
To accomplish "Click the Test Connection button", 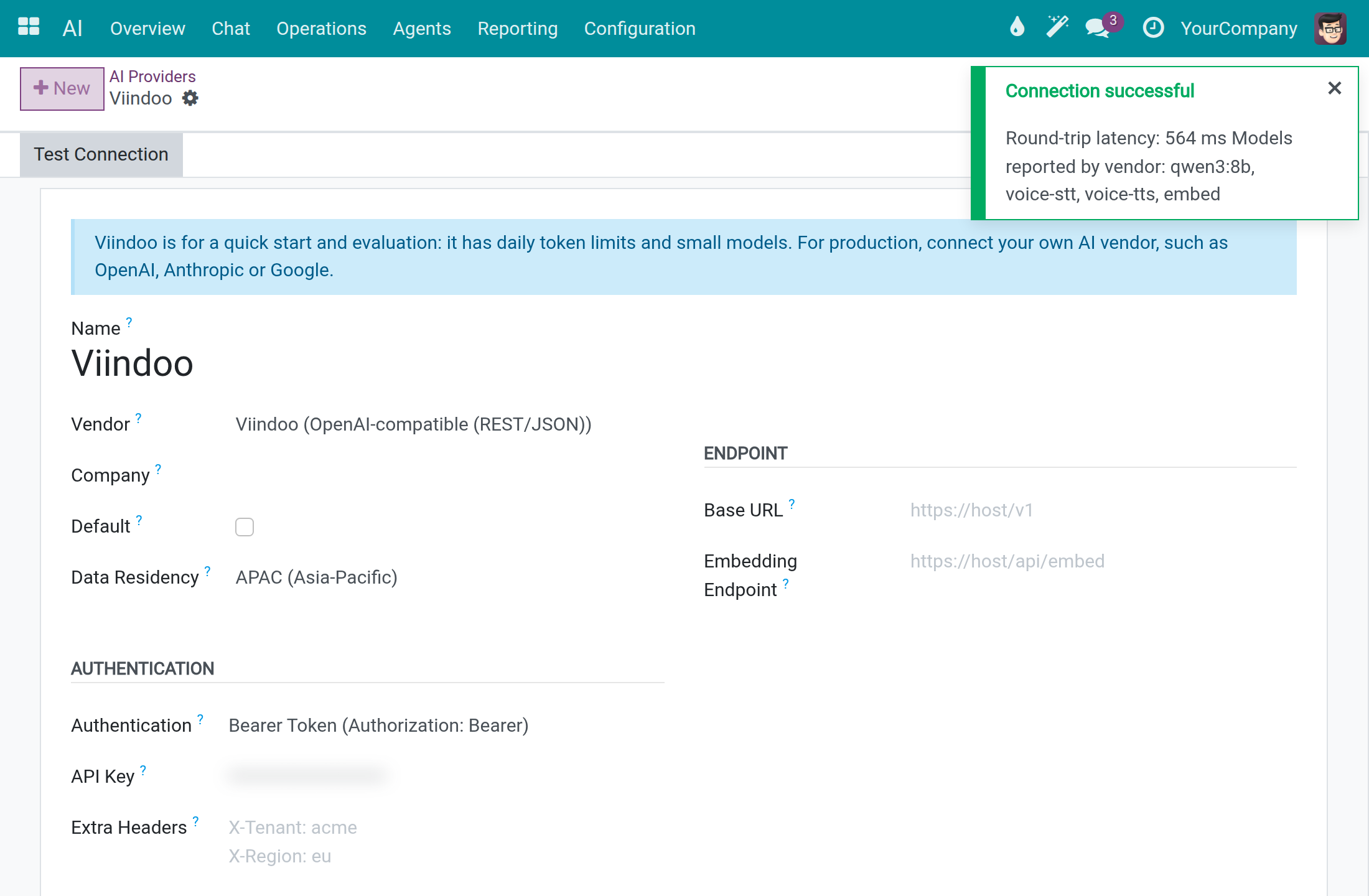I will click(x=101, y=154).
